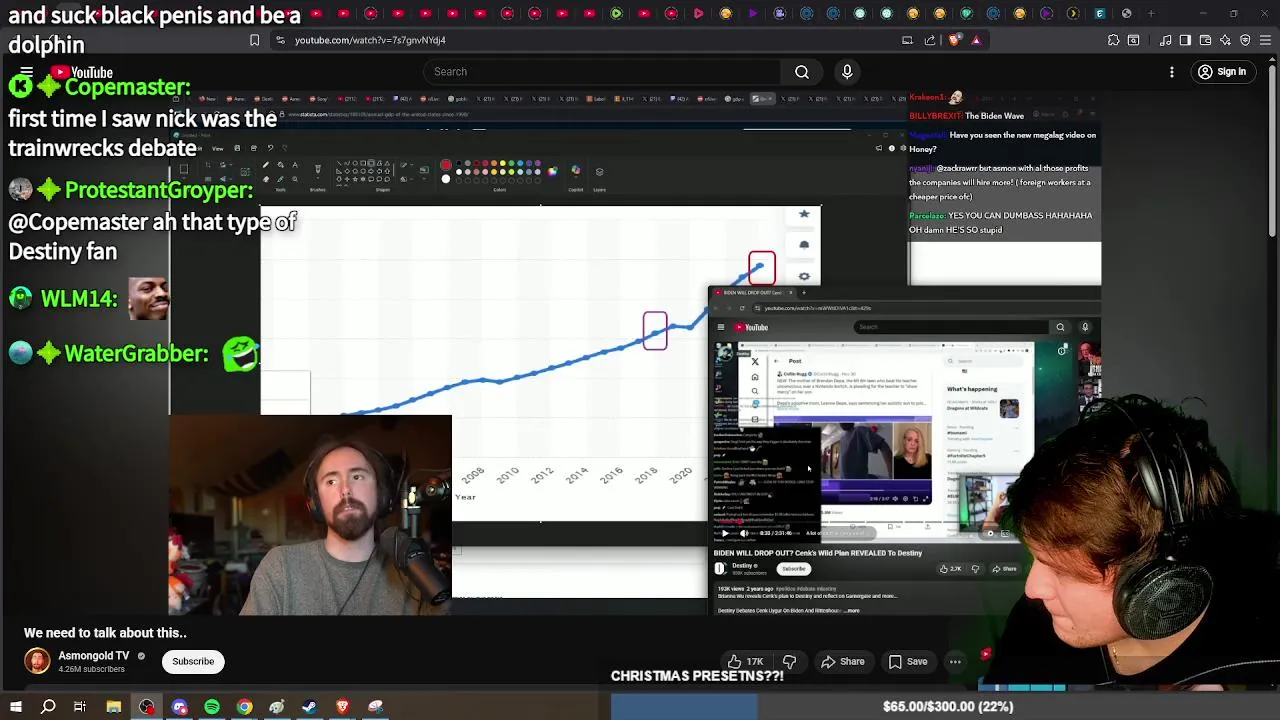Open Windows Start menu
Screen dimensions: 1280x720
[15, 707]
